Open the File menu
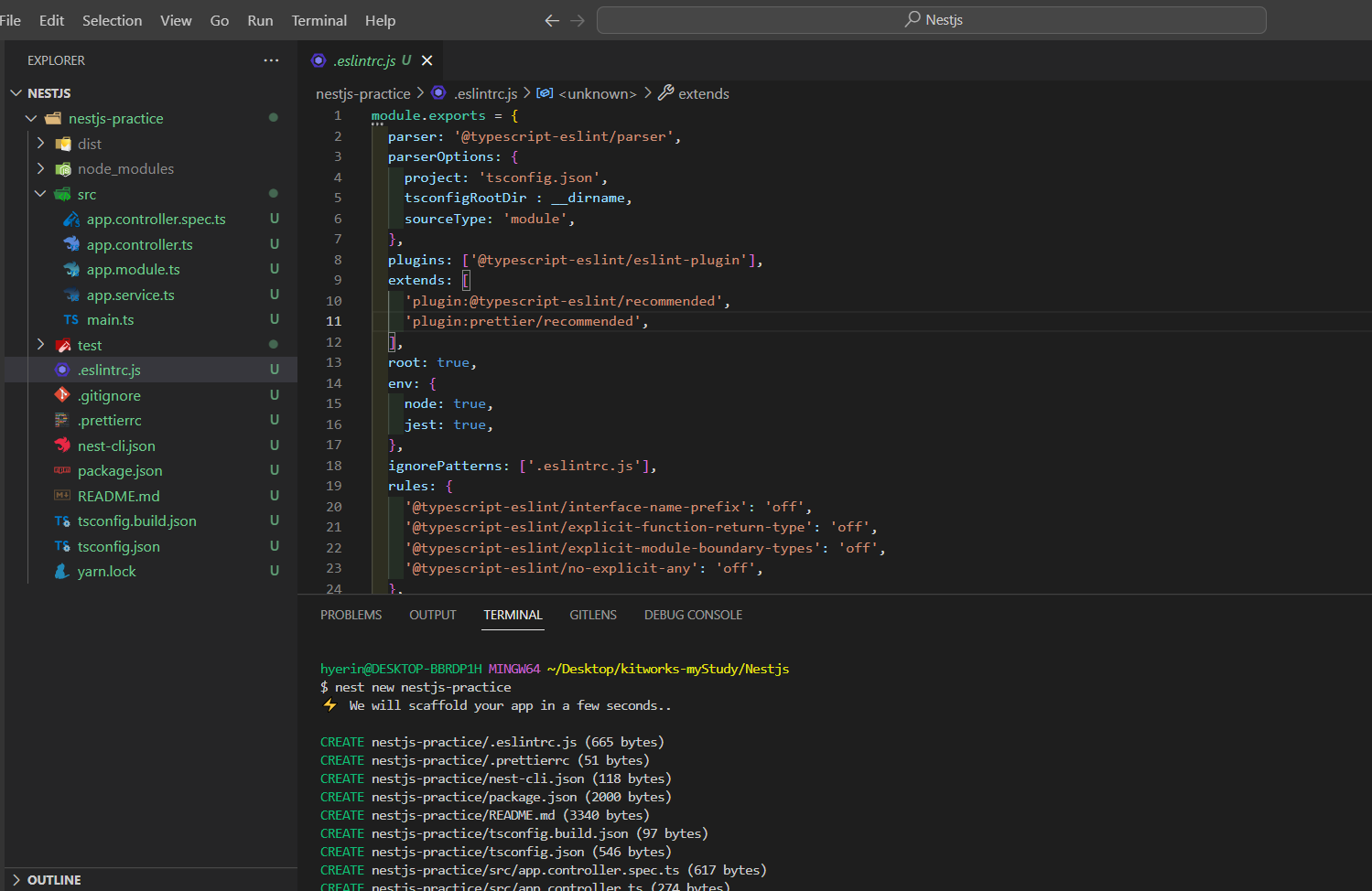1372x891 pixels. coord(10,20)
